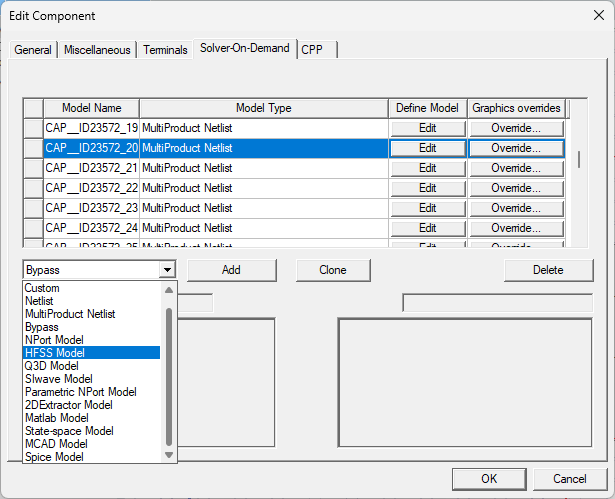615x499 pixels.
Task: Close the Edit Component dialog
Action: (x=599, y=15)
